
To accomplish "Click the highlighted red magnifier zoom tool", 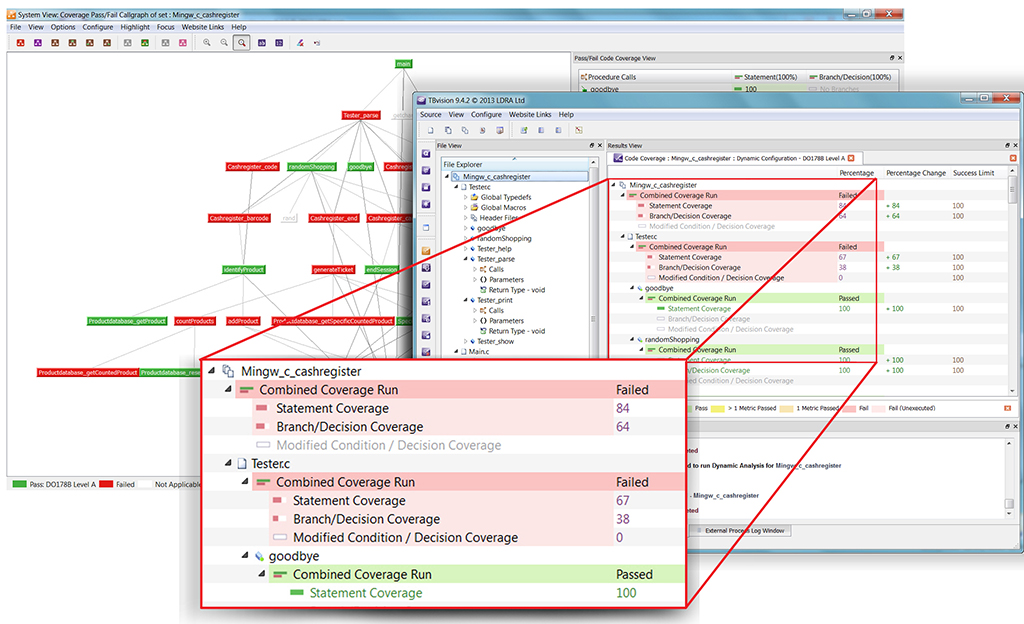I will coord(242,43).
